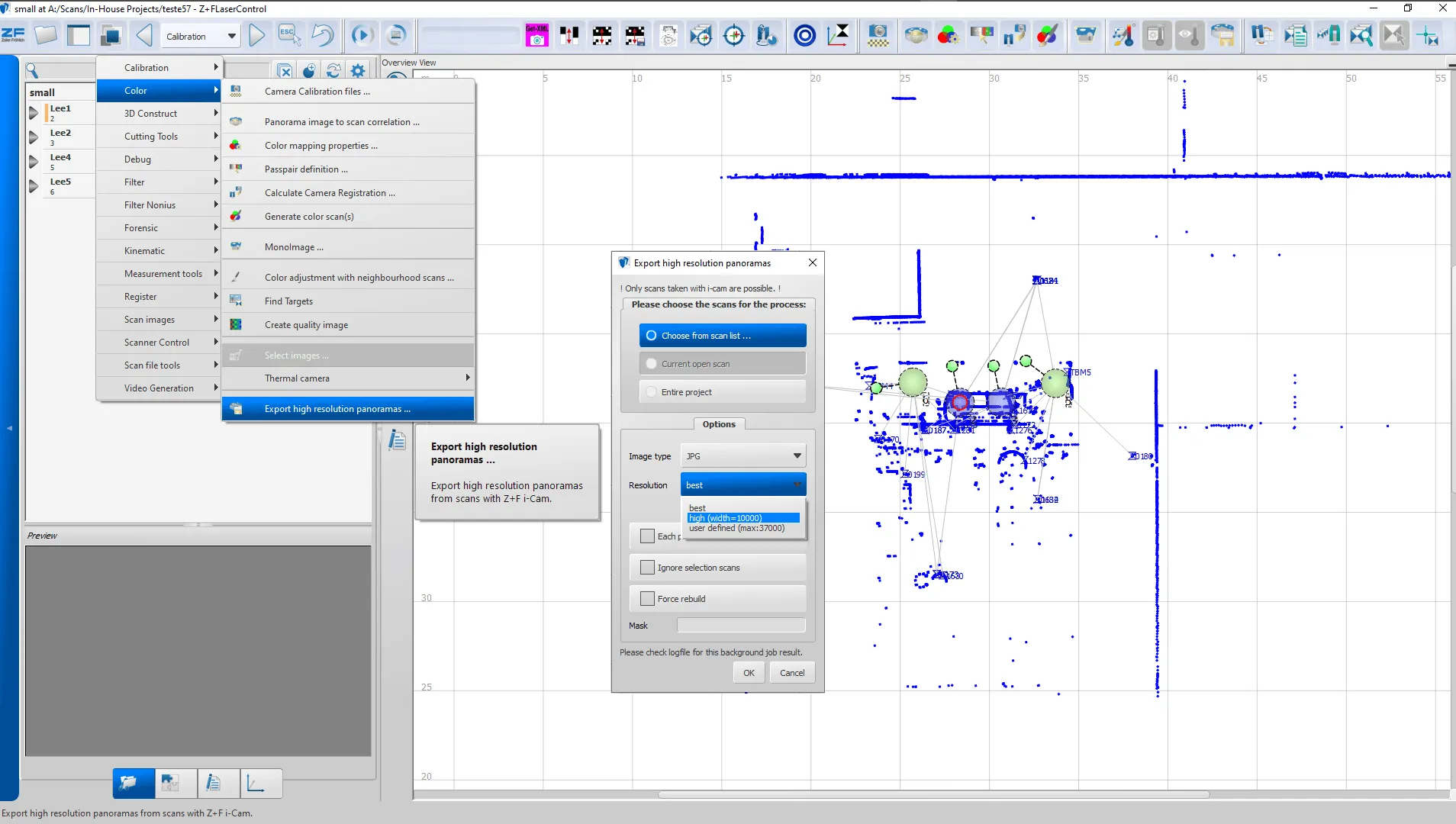Switch to the Options tab in dialog
The image size is (1456, 824).
(719, 424)
